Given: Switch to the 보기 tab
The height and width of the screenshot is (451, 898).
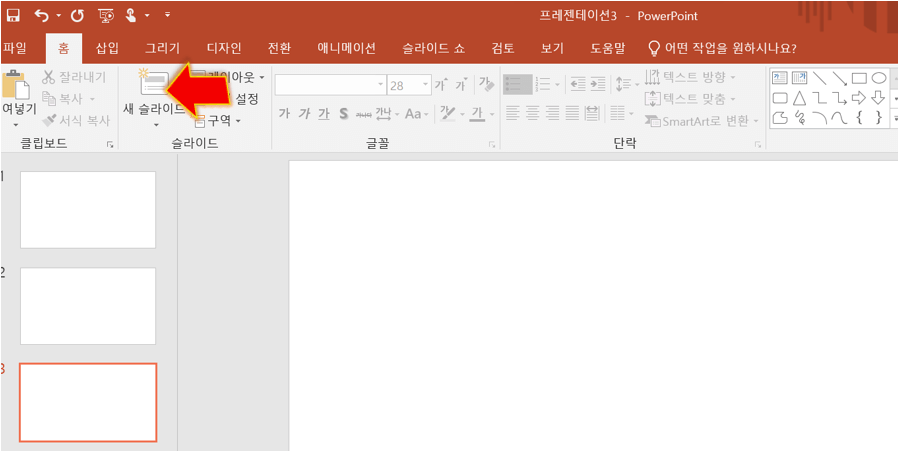Looking at the screenshot, I should 553,49.
